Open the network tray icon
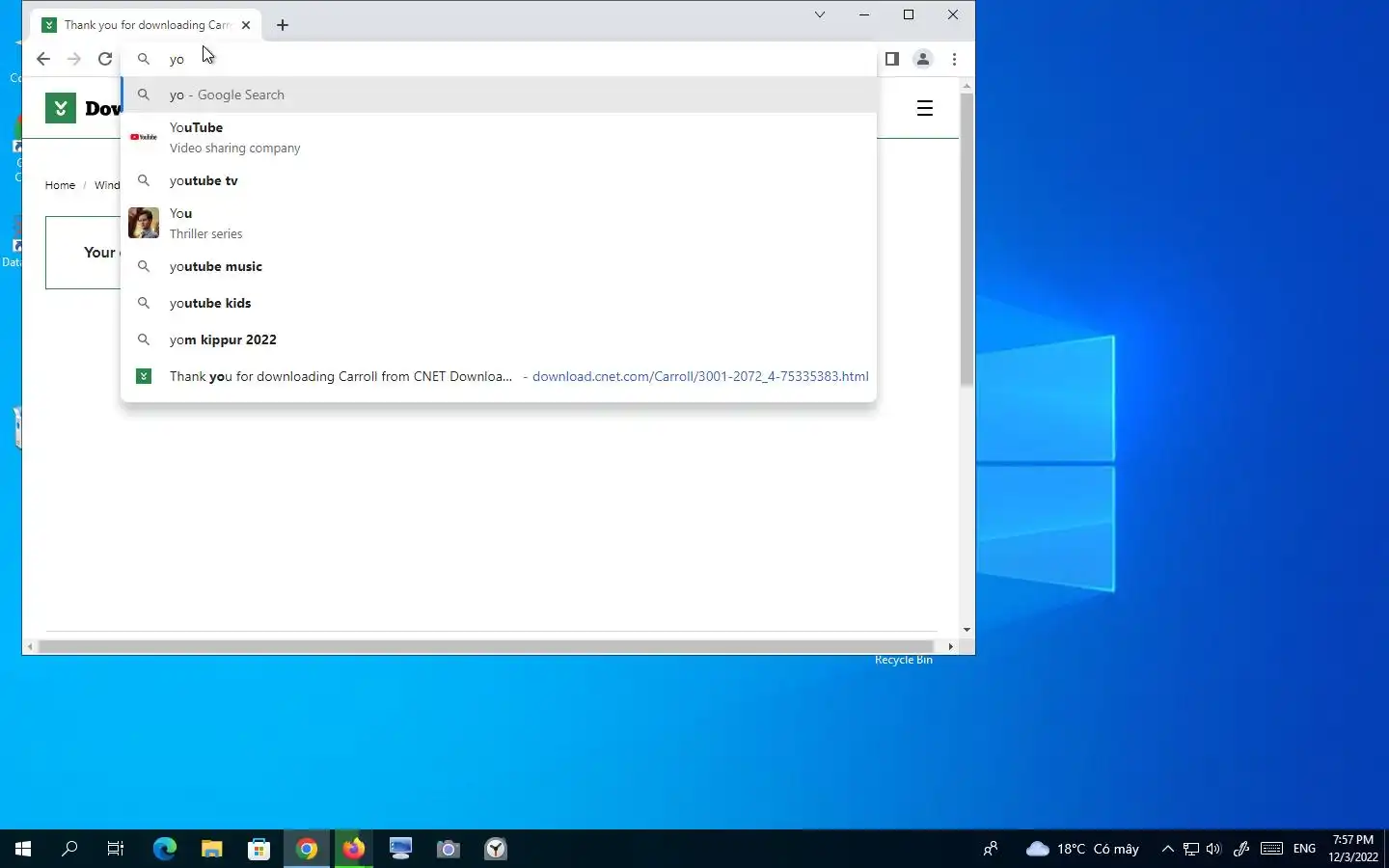 1191,849
